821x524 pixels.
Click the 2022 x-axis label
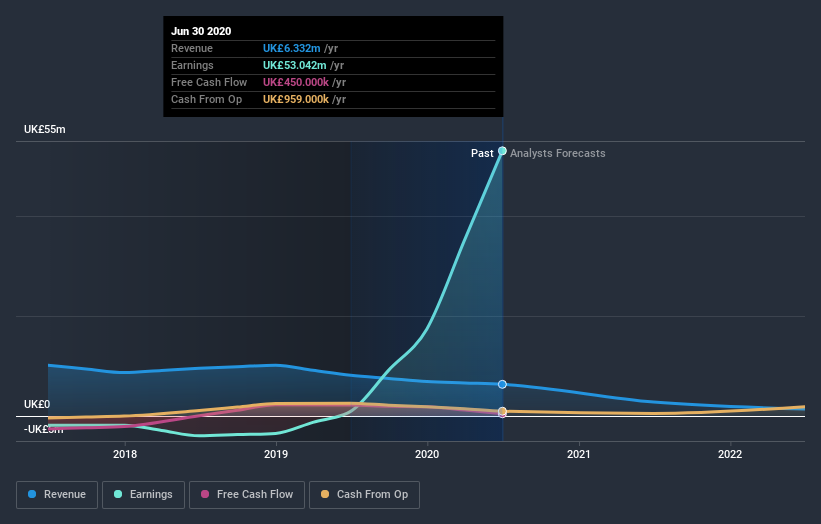tap(730, 454)
